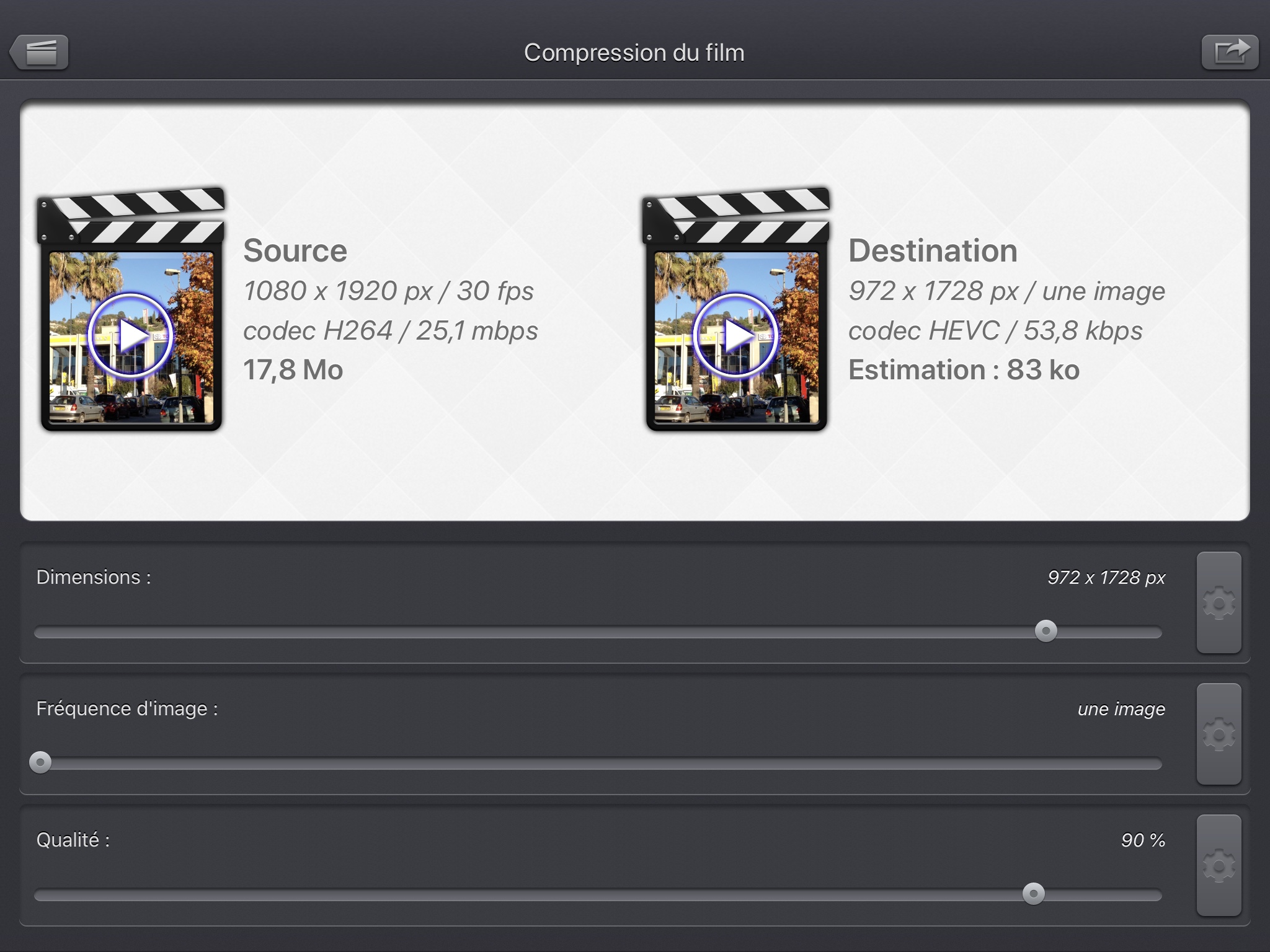
Task: Click the 'Qualité :' label
Action: (x=73, y=840)
